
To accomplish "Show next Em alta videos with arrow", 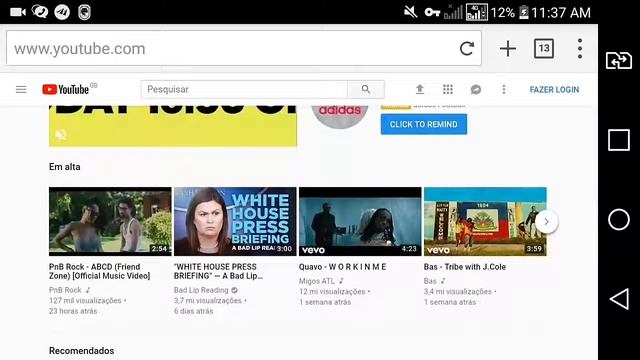I will point(546,222).
